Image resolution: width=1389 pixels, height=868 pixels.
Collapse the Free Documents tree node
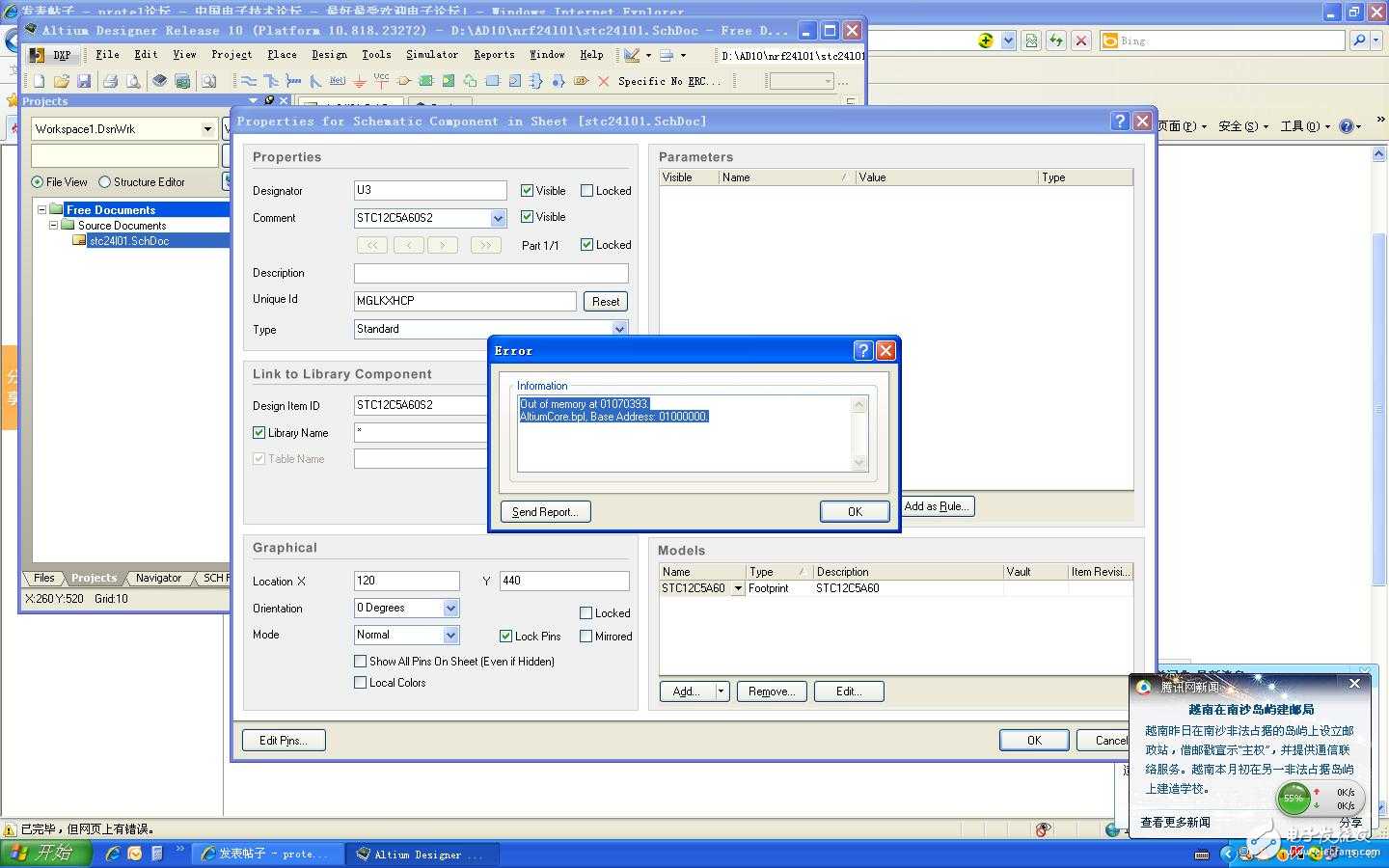click(42, 209)
